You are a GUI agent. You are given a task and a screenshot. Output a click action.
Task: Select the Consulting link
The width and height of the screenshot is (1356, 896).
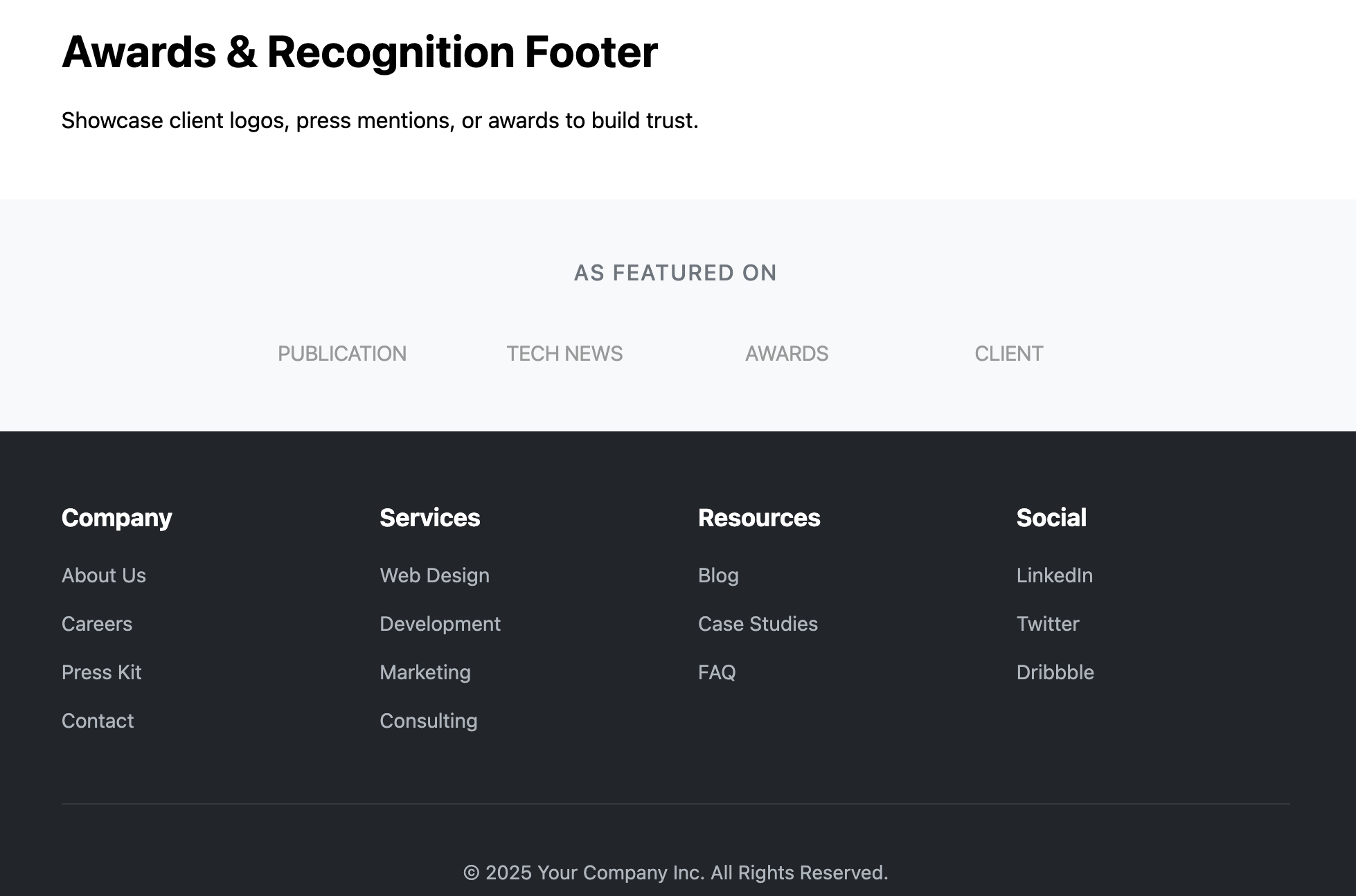(x=429, y=721)
